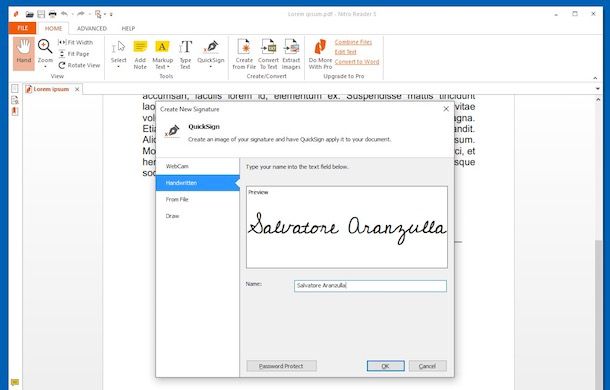
Task: Select the Draw signature option
Action: [x=198, y=216]
